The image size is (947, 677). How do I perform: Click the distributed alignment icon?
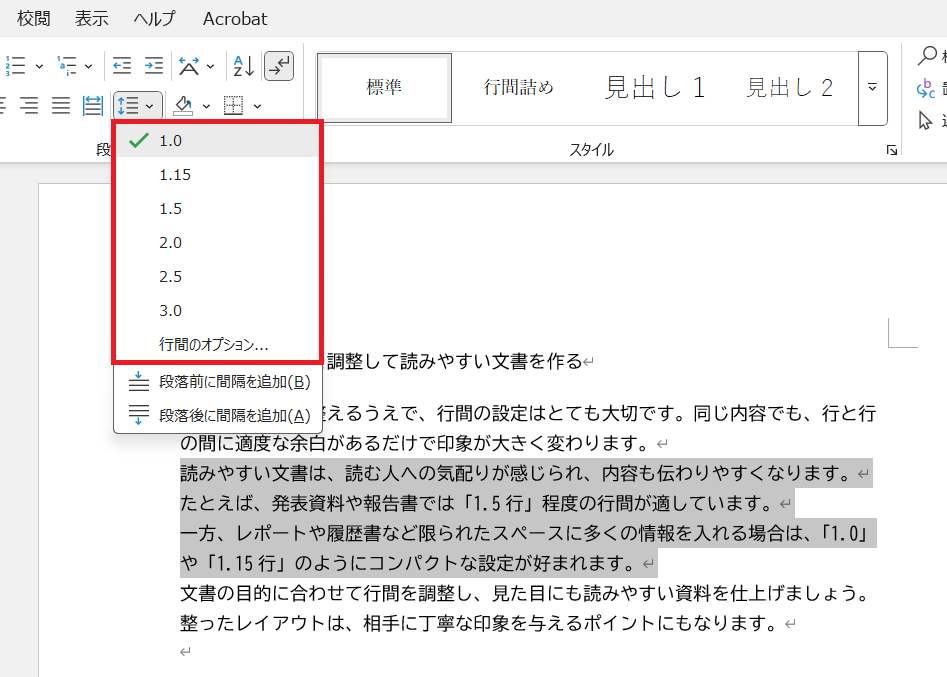point(93,105)
